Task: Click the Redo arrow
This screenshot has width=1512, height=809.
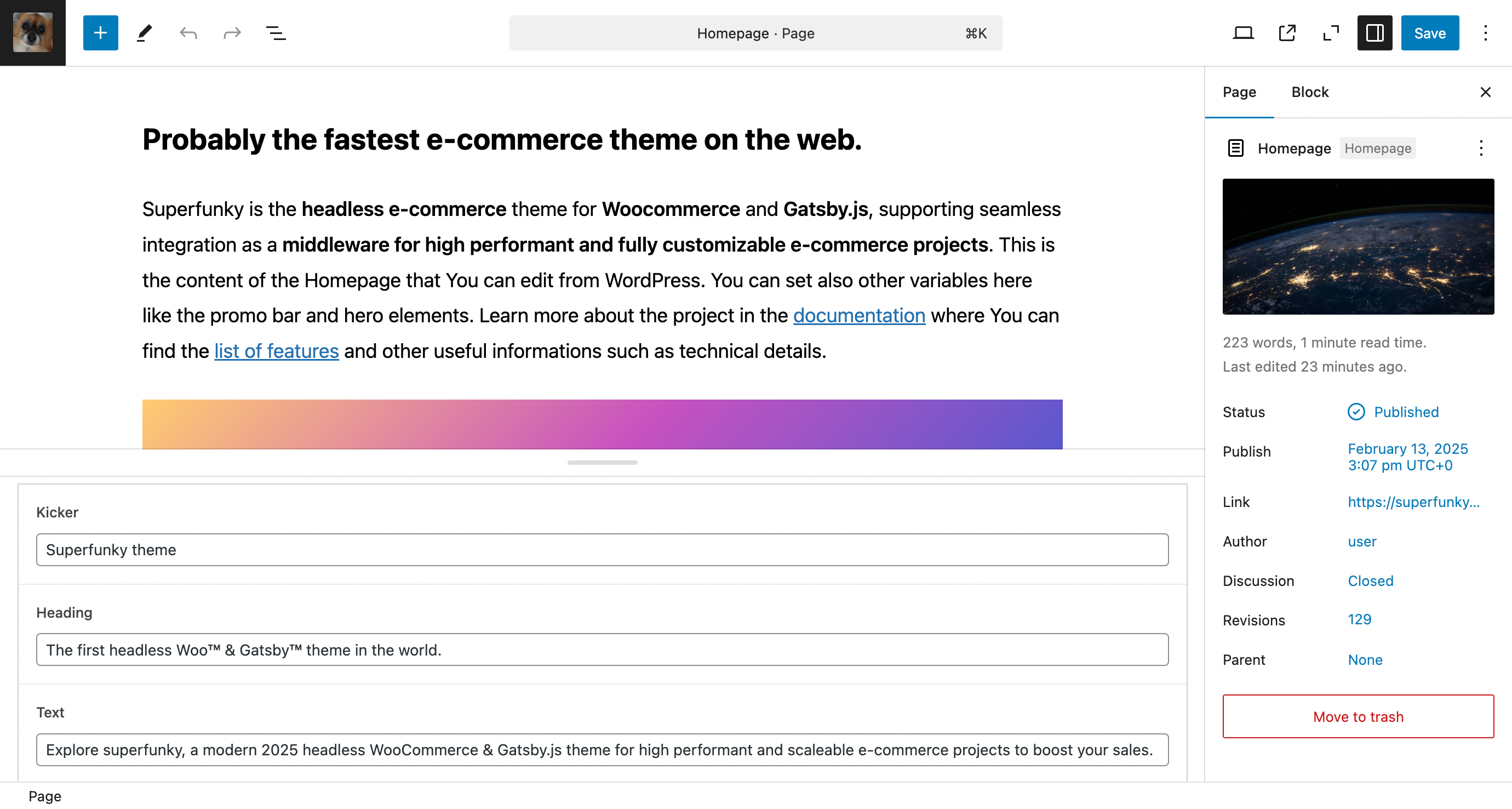Action: pos(232,33)
